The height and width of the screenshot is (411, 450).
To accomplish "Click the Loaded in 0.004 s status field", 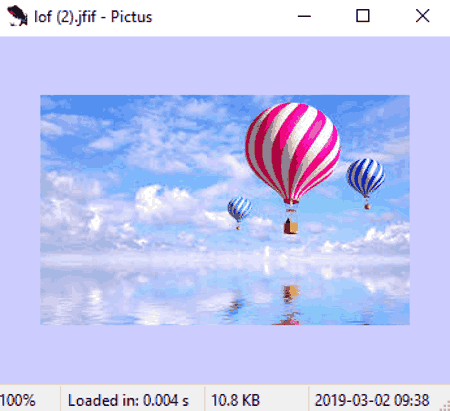I will pos(128,400).
